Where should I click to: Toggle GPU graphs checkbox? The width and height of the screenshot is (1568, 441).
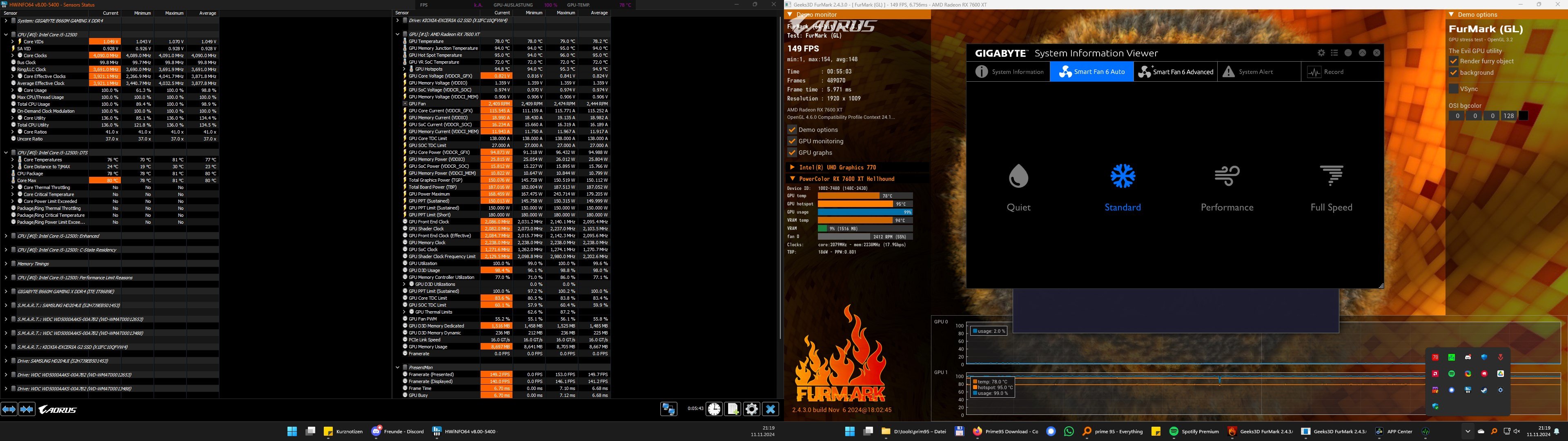click(x=792, y=153)
